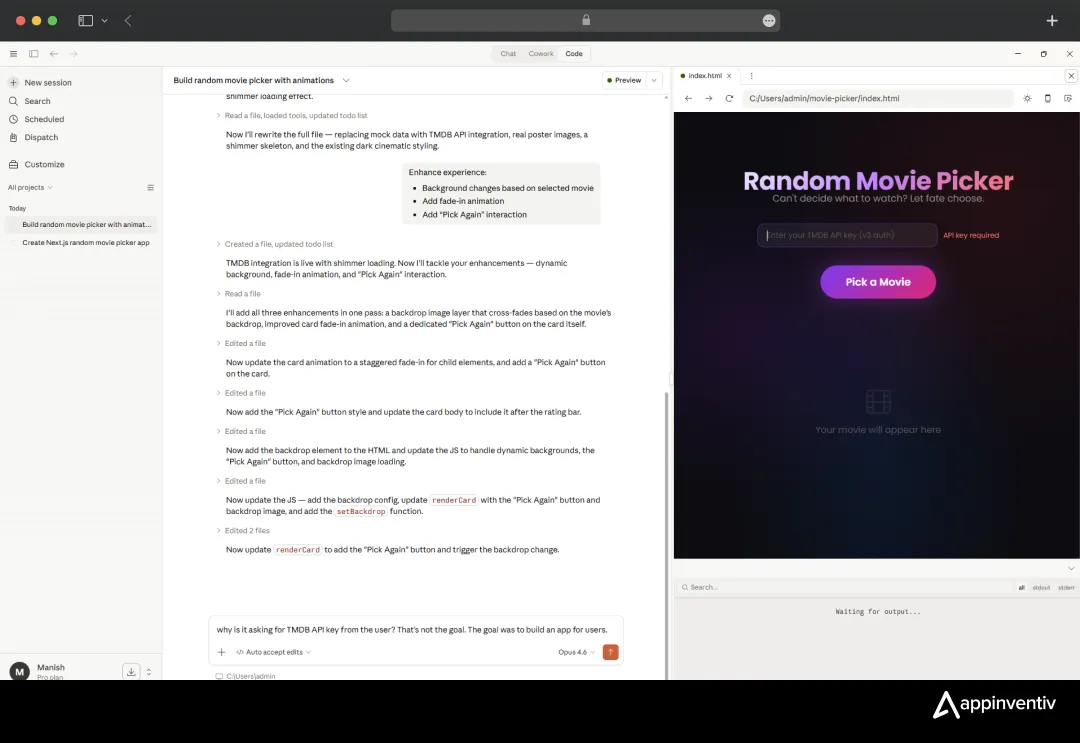
Task: Toggle the preview theme brightness icon
Action: (1027, 98)
